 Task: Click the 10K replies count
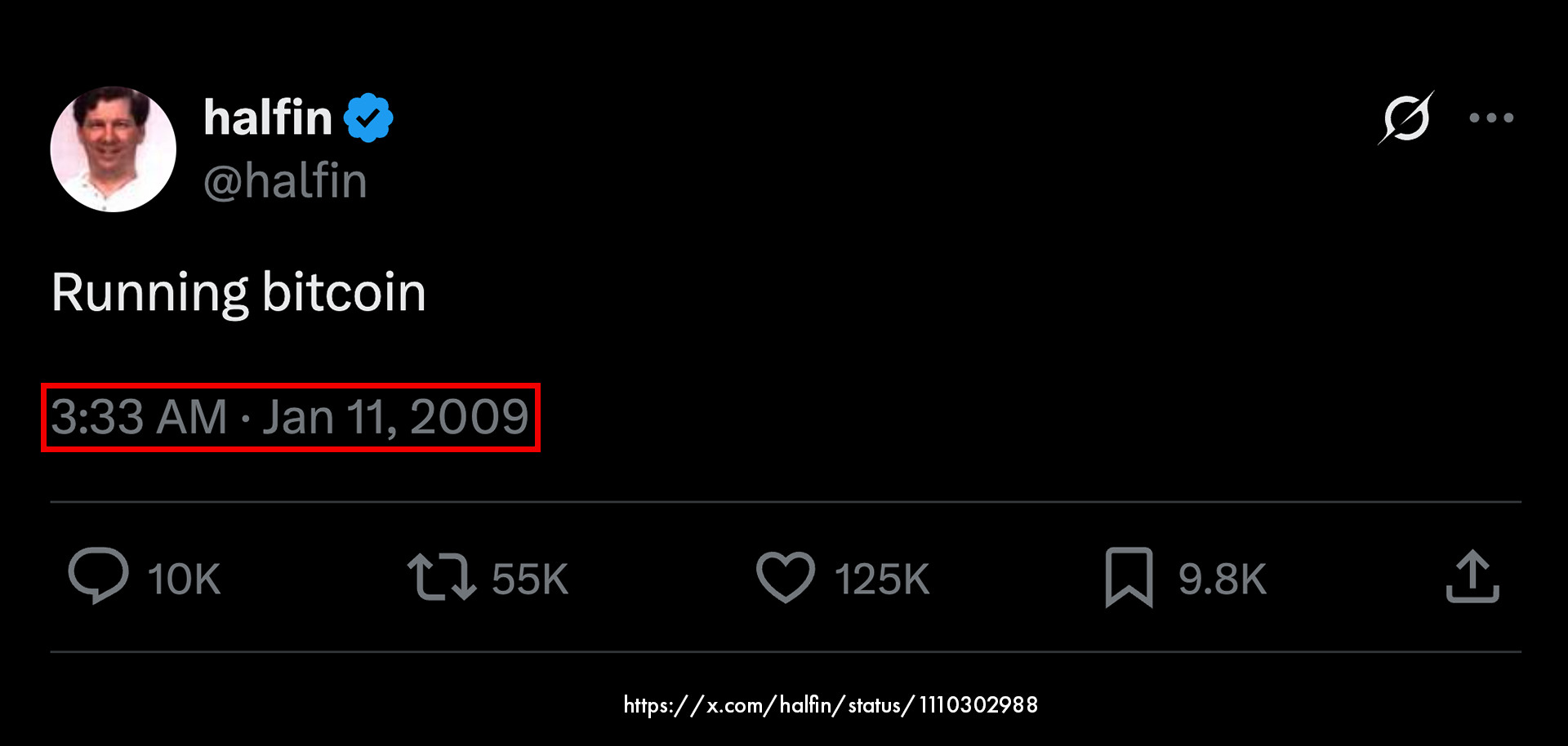point(185,579)
